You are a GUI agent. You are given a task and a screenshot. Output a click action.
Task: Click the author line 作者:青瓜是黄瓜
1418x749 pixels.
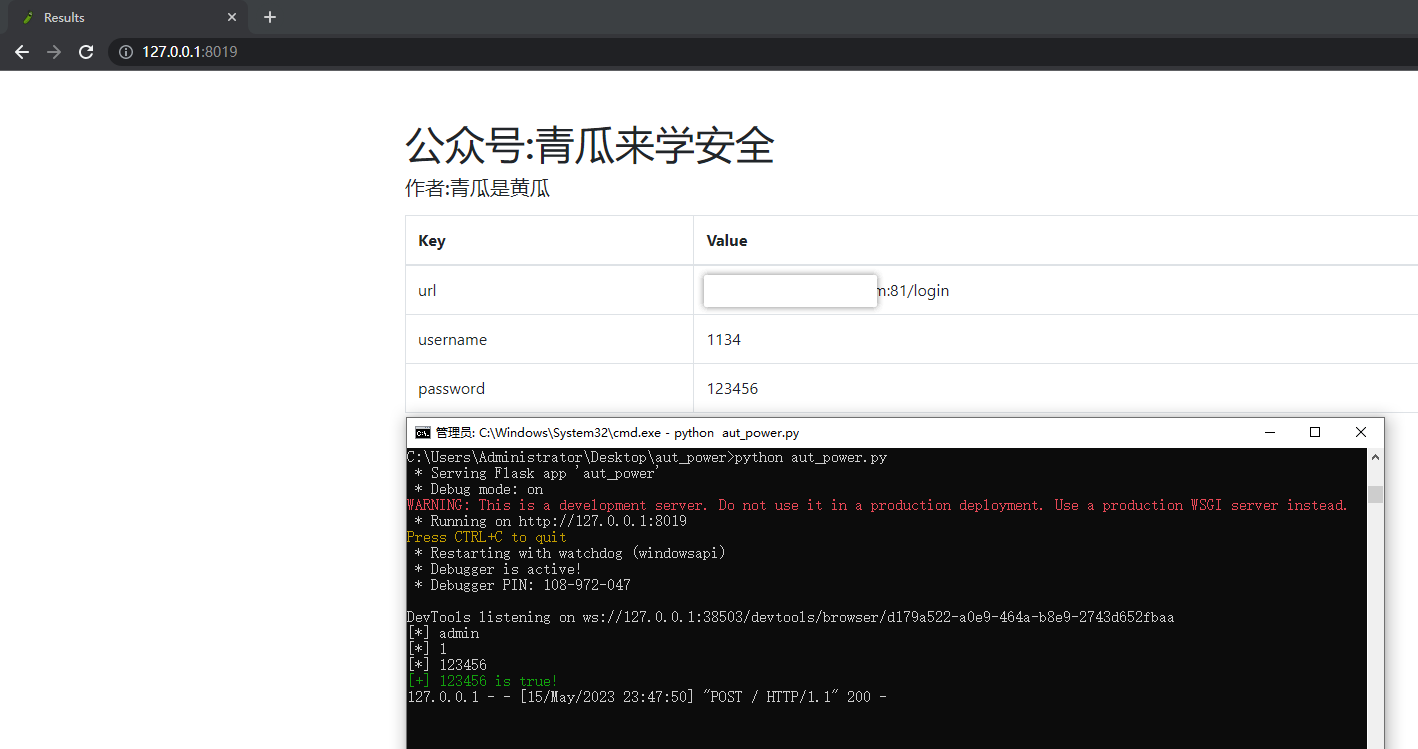[478, 188]
